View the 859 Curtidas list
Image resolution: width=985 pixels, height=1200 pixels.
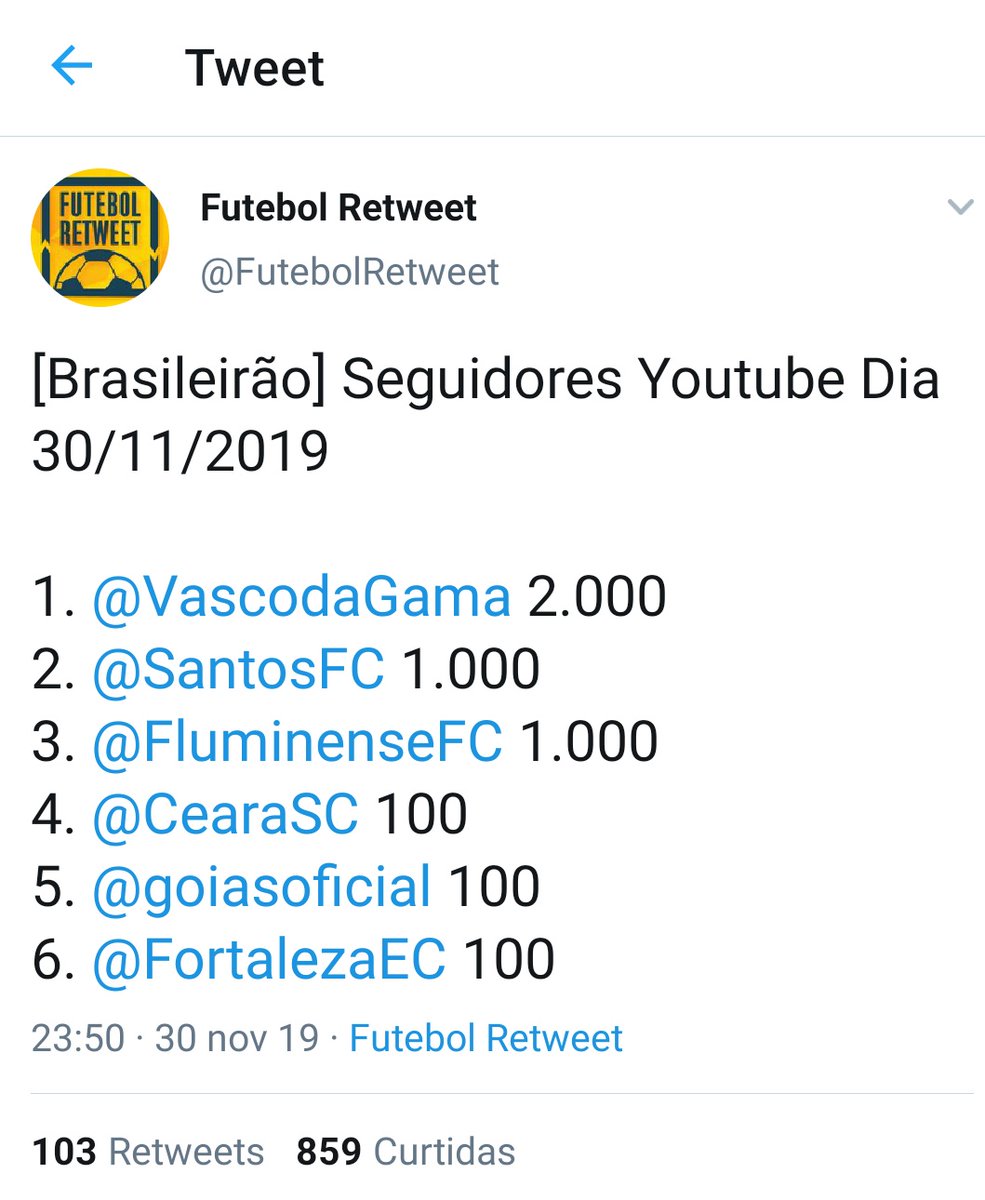tap(405, 1152)
